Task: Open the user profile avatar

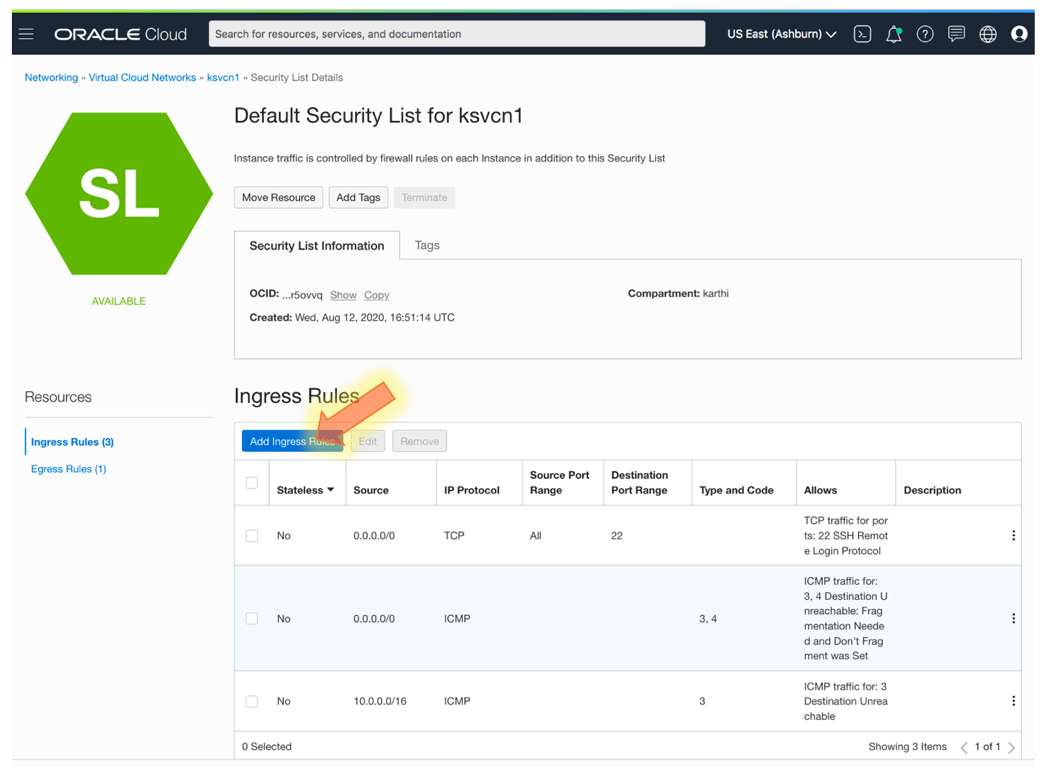Action: [x=1019, y=33]
